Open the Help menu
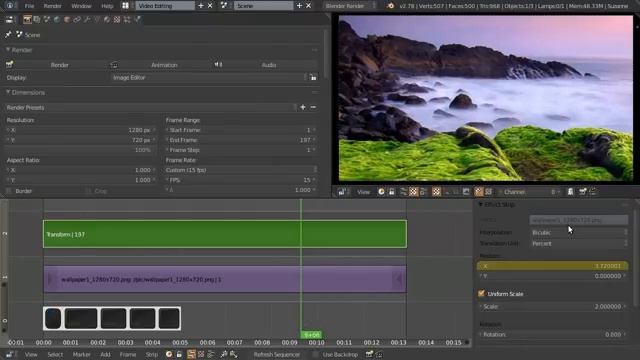640x360 pixels. click(107, 6)
